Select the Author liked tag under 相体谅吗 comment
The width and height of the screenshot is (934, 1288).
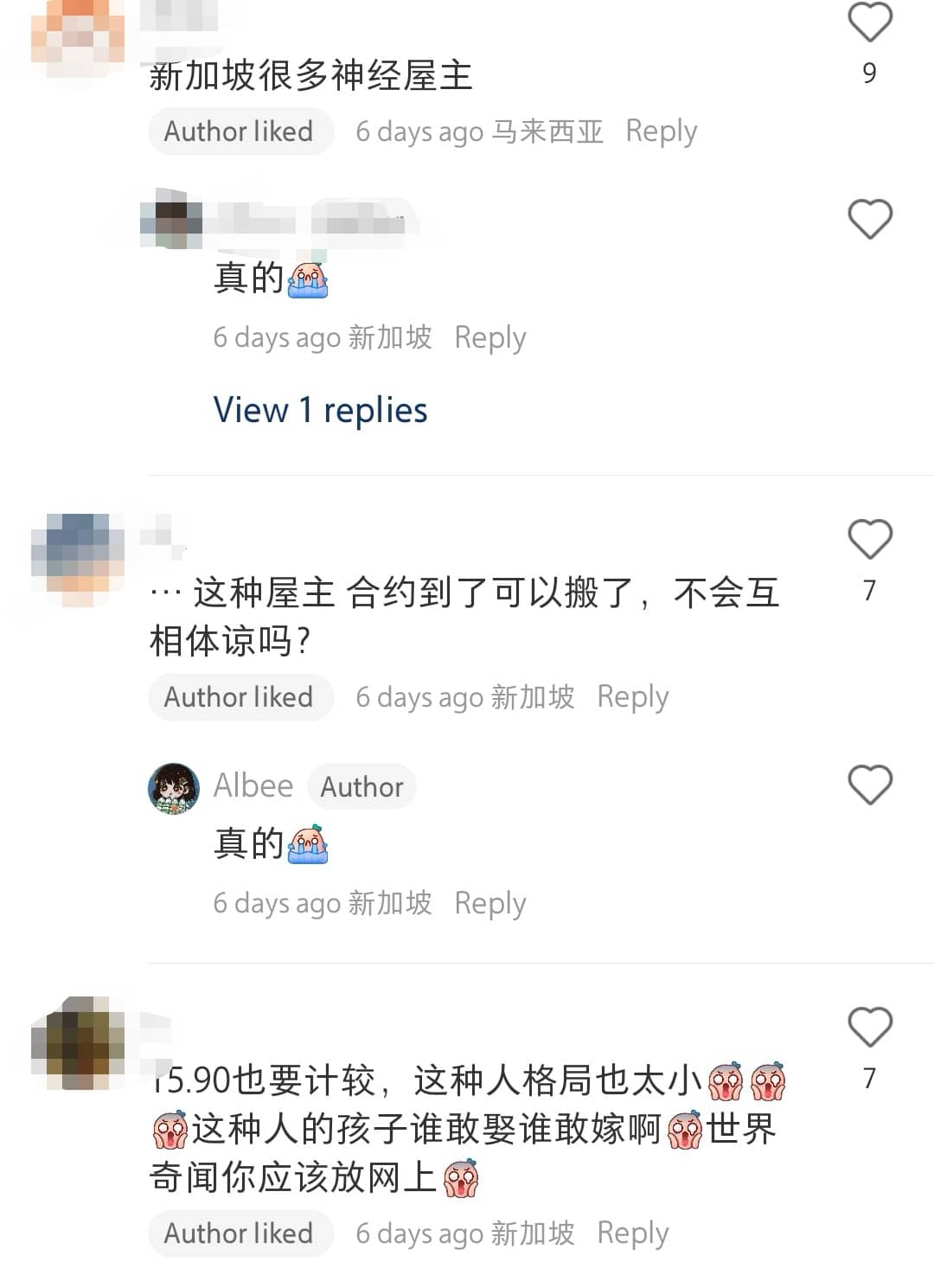coord(240,697)
